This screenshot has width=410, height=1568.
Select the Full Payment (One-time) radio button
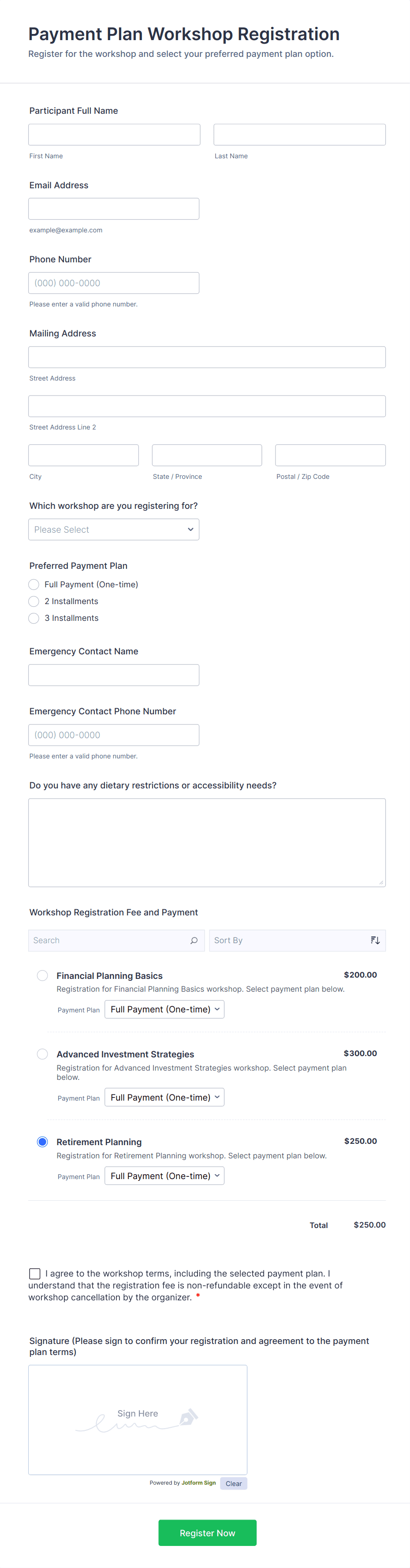pos(34,584)
